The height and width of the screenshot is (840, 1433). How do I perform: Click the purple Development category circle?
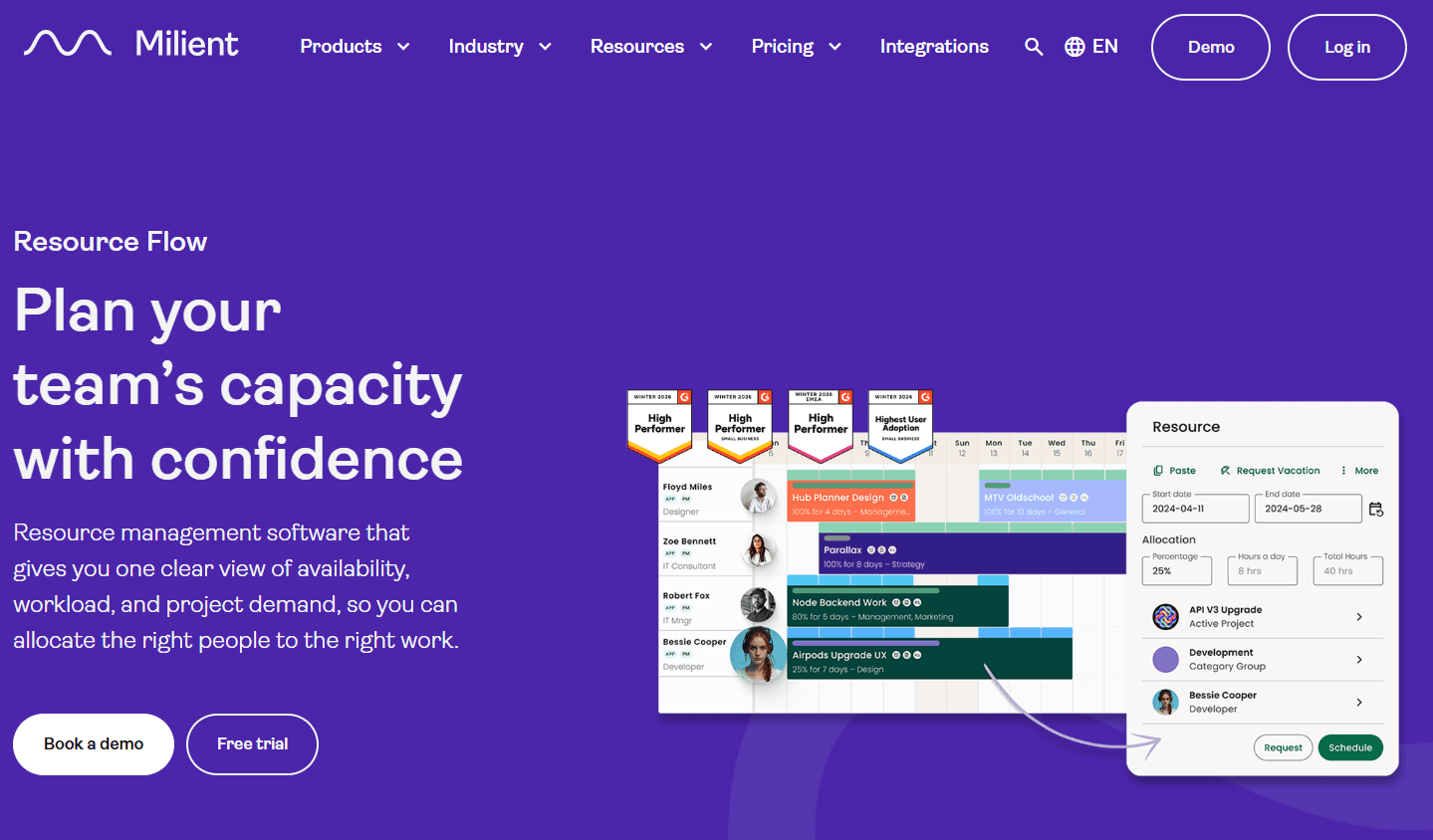tap(1165, 659)
